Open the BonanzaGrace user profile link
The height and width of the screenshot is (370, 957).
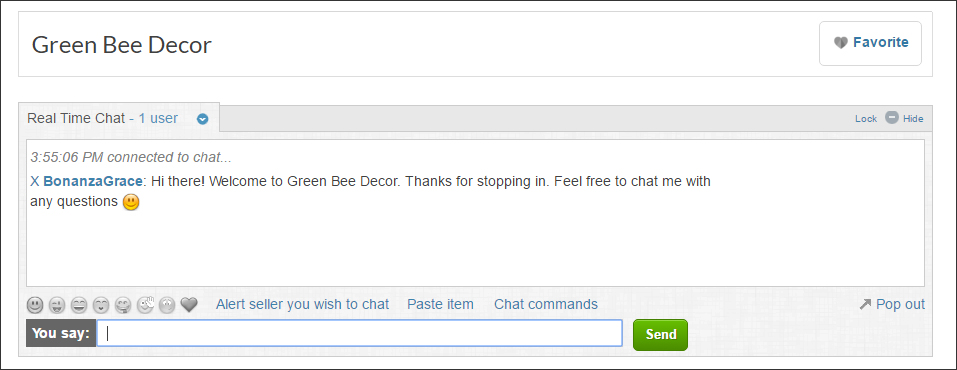click(x=93, y=181)
